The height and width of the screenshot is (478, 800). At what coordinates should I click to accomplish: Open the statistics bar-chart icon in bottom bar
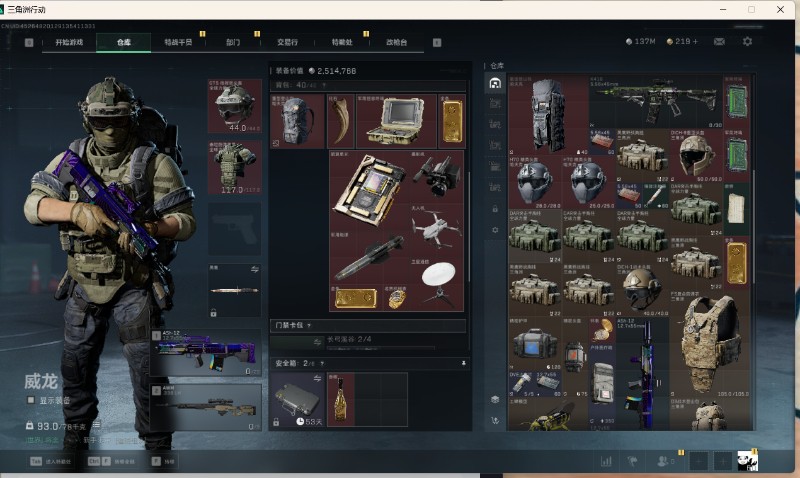[606, 462]
